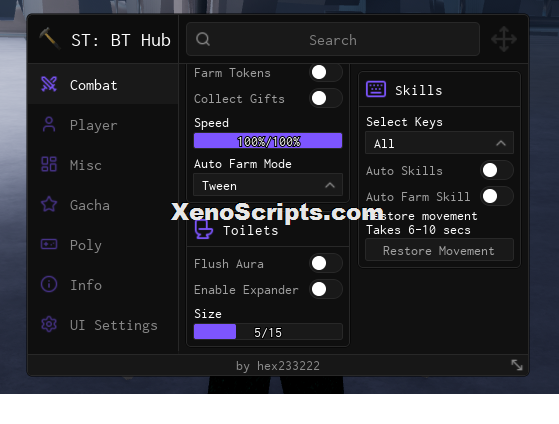
Task: Go to the Misc tab
Action: 103,164
